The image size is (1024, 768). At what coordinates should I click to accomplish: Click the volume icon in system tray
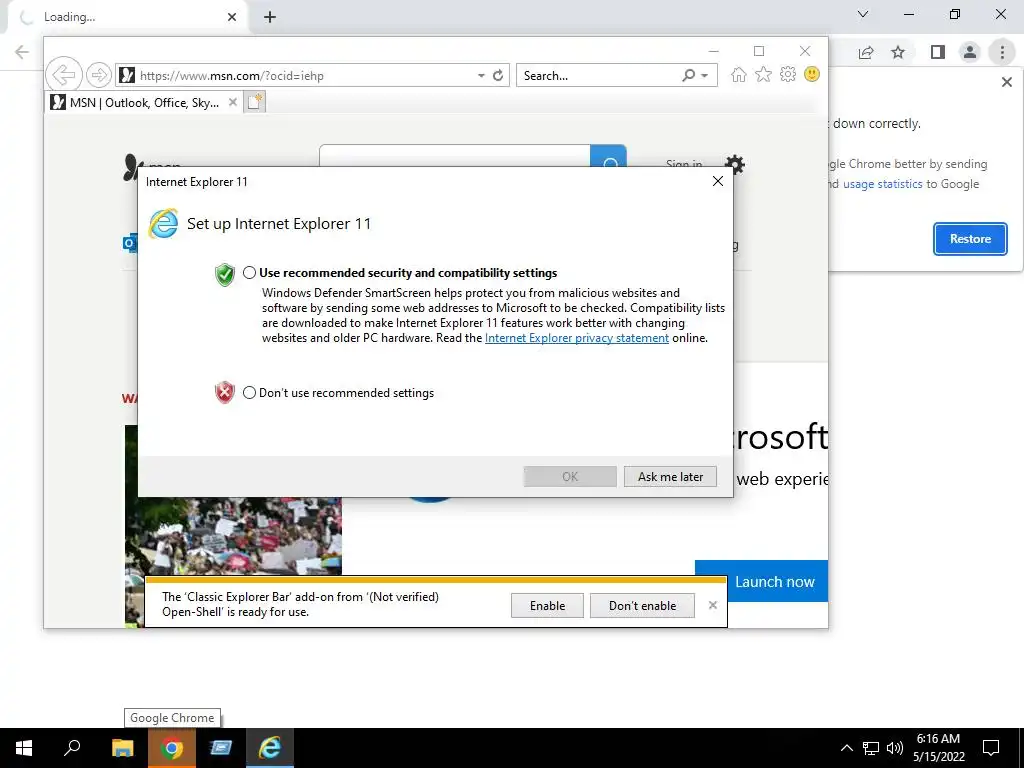[895, 748]
